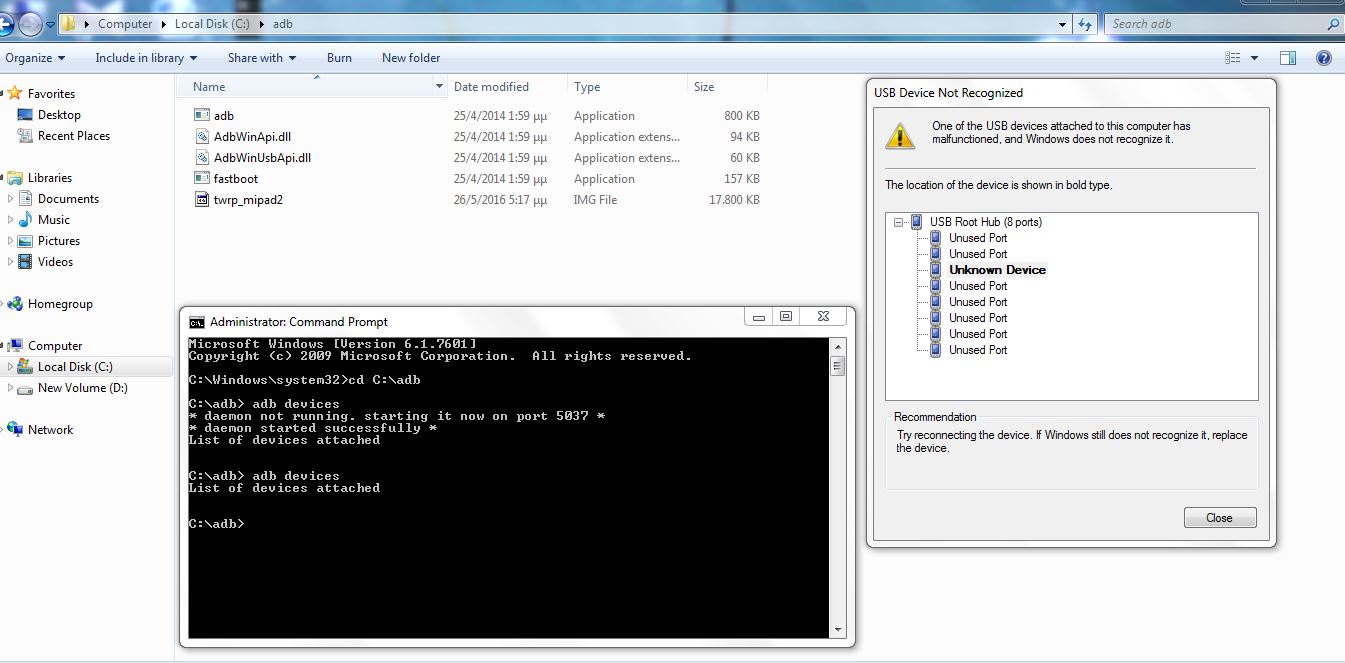The image size is (1345, 663).
Task: Click the Command Prompt vertical scrollbar
Action: click(x=837, y=490)
